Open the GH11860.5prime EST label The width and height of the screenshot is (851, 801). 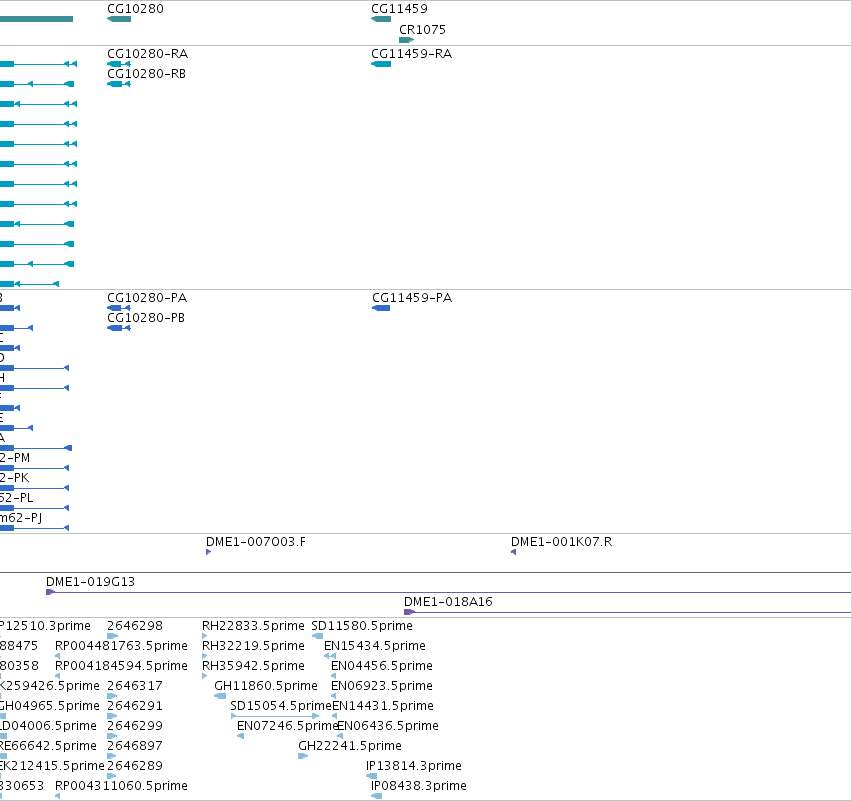tap(266, 686)
